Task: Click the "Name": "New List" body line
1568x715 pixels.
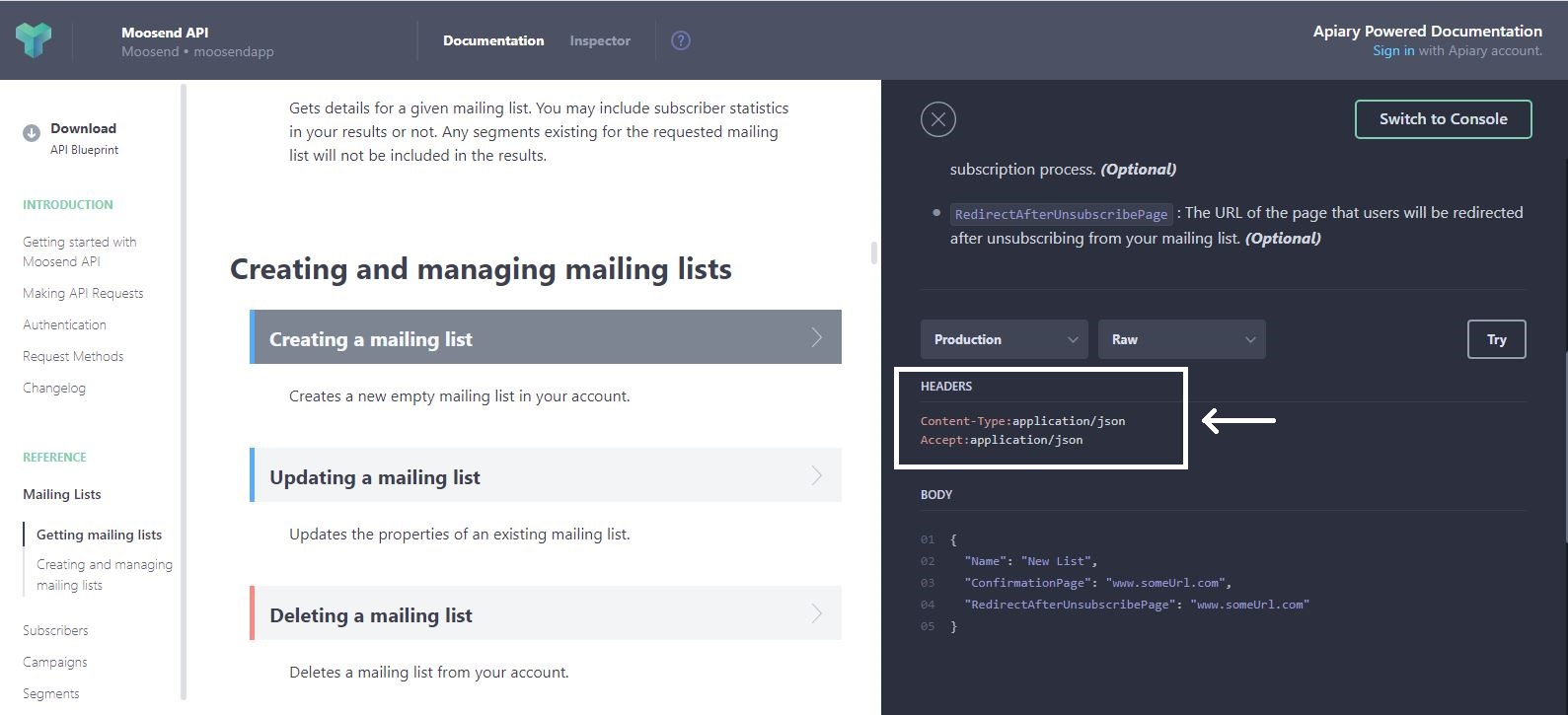Action: click(x=1031, y=561)
